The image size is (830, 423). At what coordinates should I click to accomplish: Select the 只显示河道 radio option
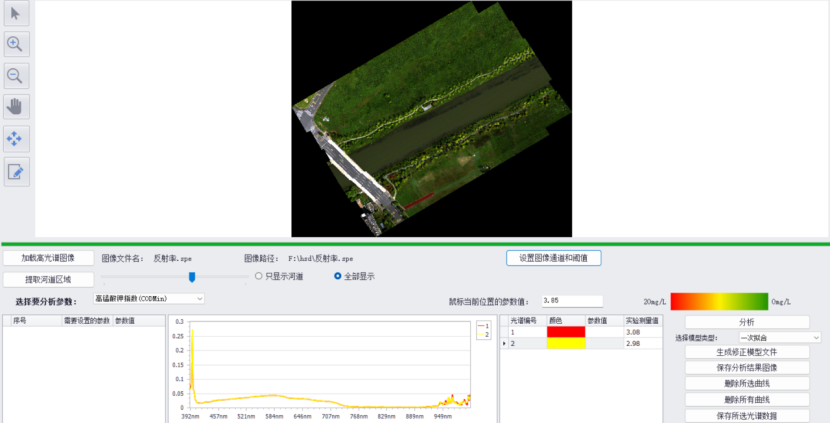(260, 276)
